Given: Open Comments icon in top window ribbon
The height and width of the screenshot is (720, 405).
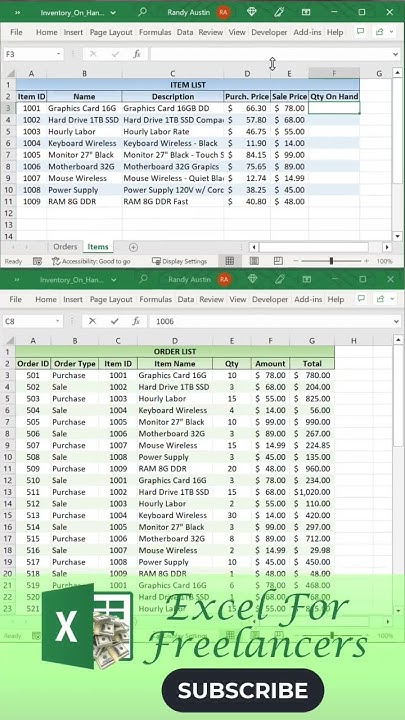Looking at the screenshot, I should (x=360, y=32).
